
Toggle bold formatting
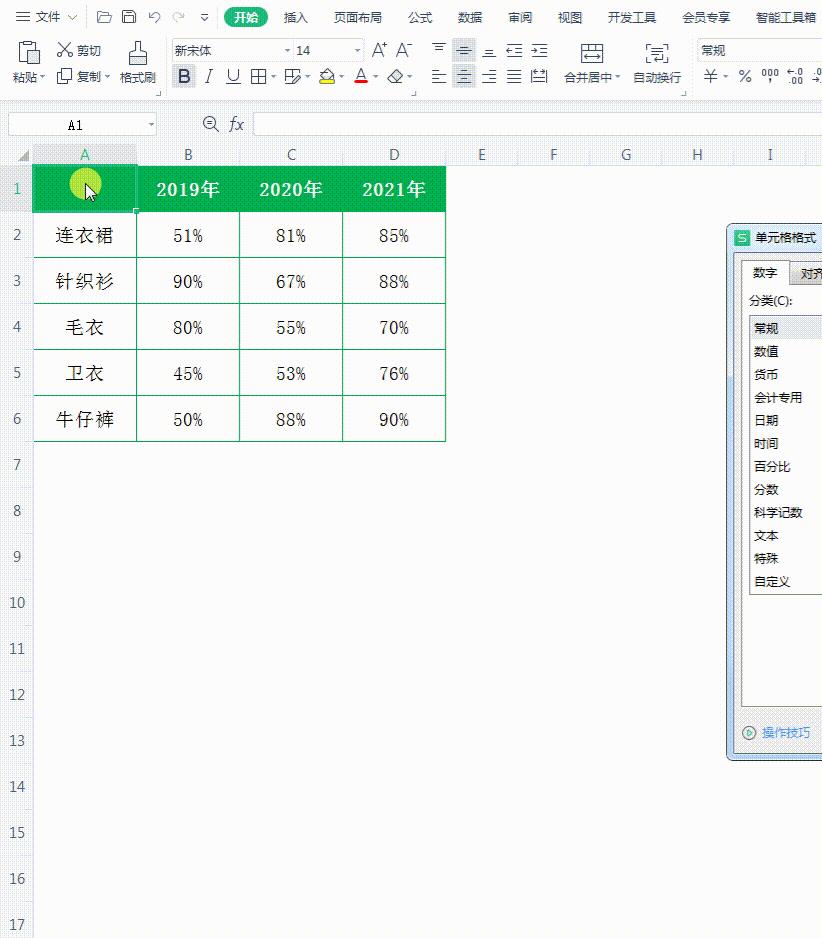pos(183,76)
